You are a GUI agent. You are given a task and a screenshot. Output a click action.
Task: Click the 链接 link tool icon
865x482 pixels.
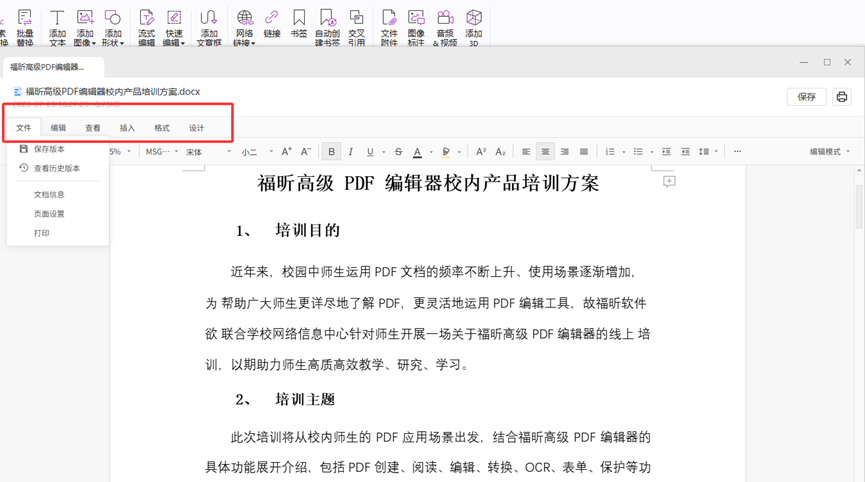(x=271, y=23)
